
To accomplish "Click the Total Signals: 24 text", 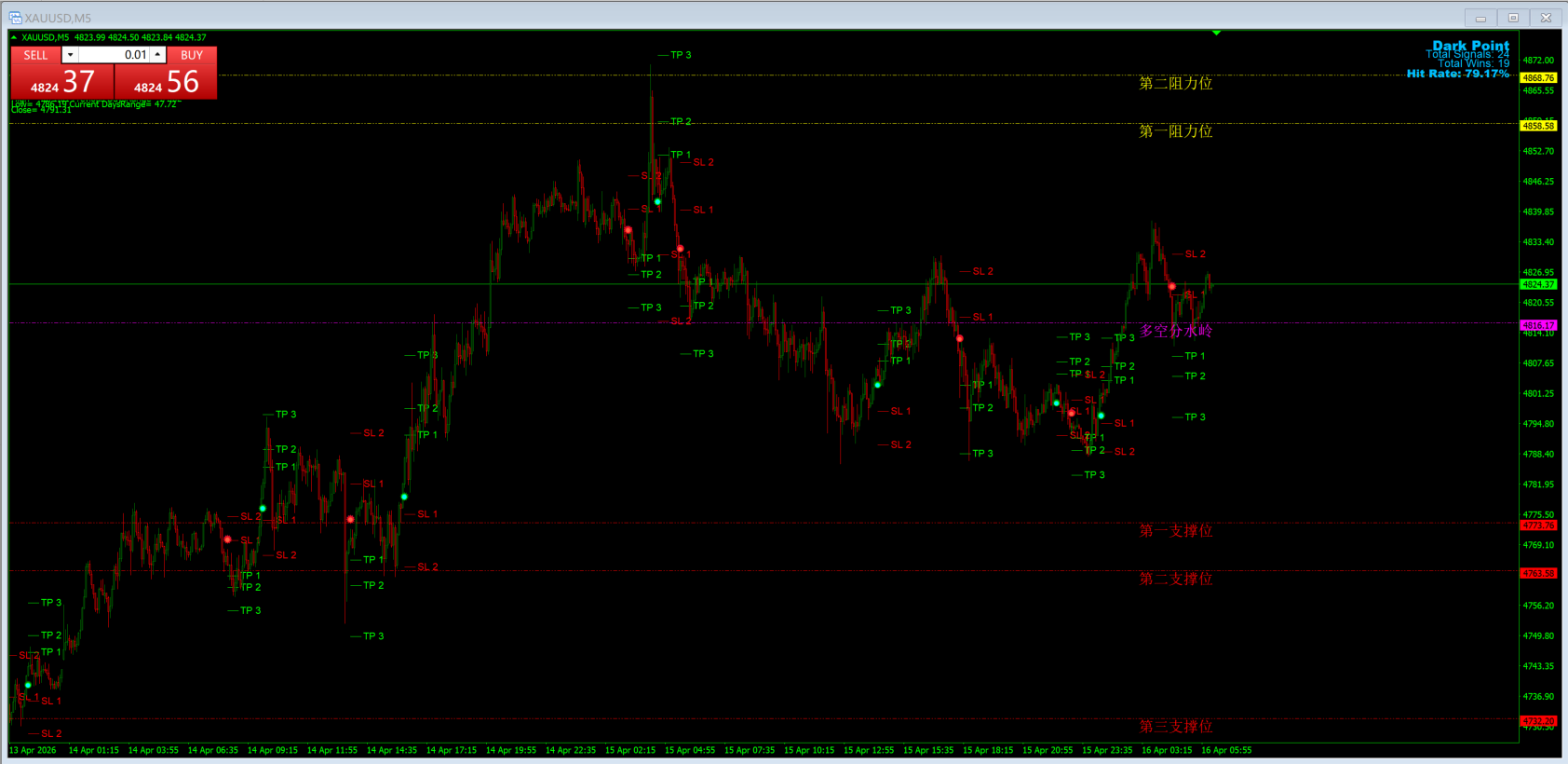I will (x=1467, y=54).
